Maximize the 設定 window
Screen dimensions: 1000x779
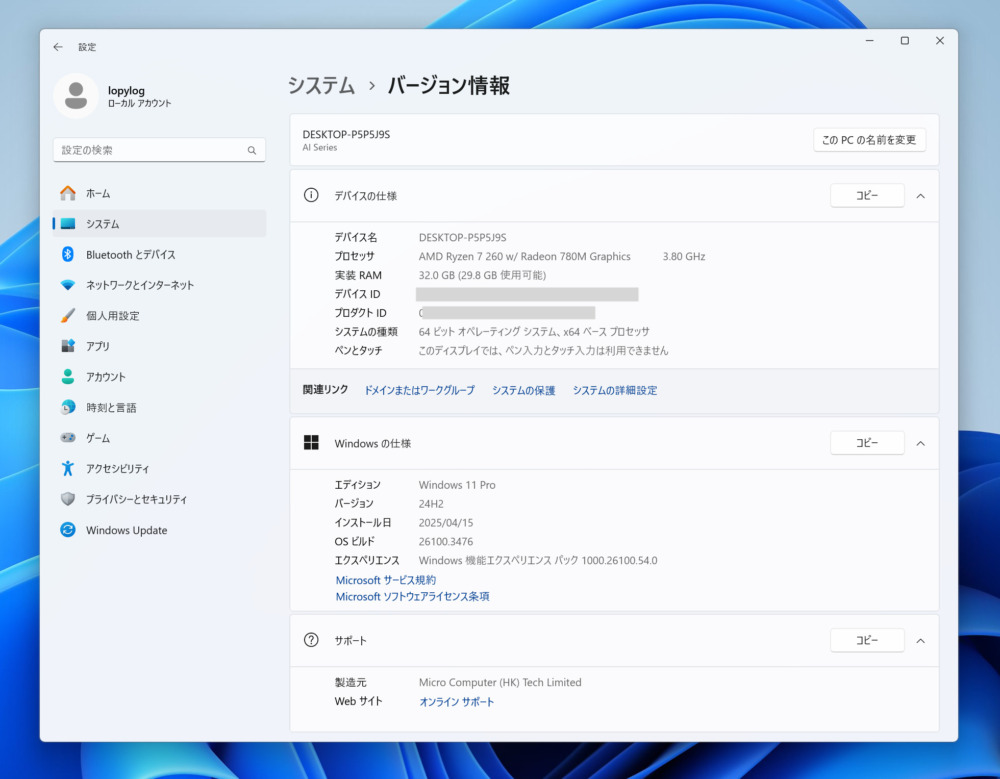(x=904, y=41)
